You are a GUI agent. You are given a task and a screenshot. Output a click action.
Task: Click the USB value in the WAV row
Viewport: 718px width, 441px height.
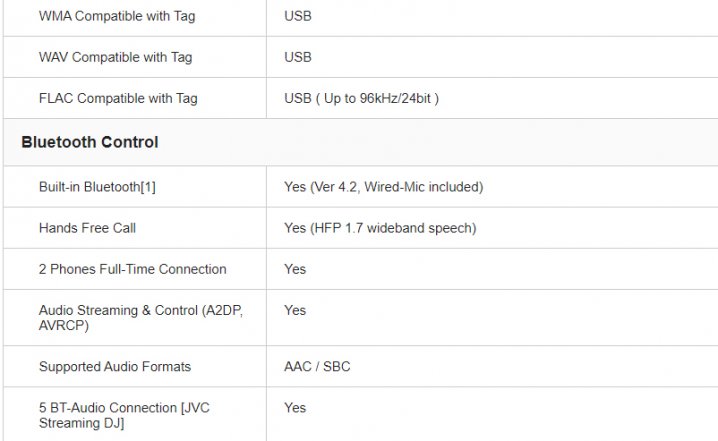[x=297, y=57]
